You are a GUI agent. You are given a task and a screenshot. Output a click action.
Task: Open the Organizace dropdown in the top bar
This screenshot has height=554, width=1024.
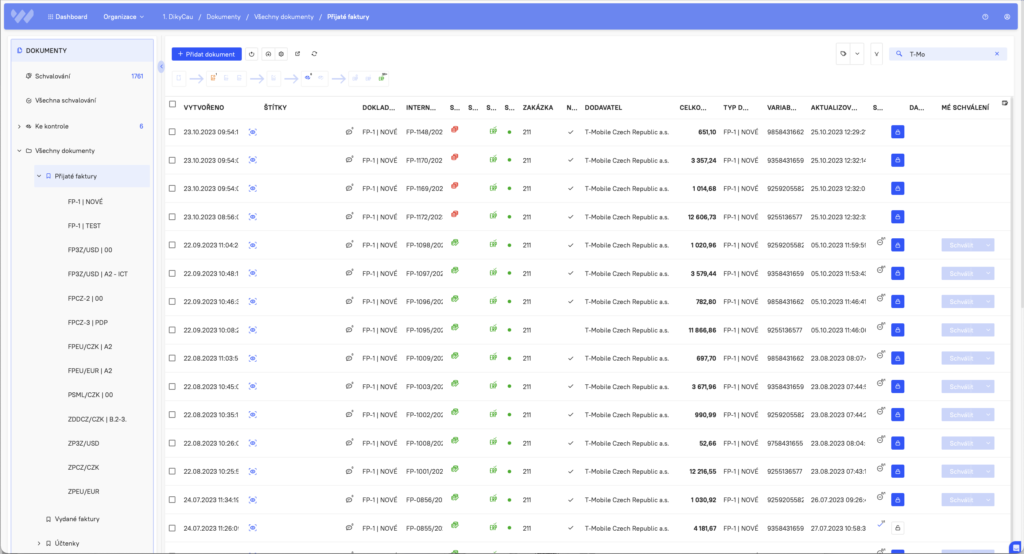tap(124, 17)
